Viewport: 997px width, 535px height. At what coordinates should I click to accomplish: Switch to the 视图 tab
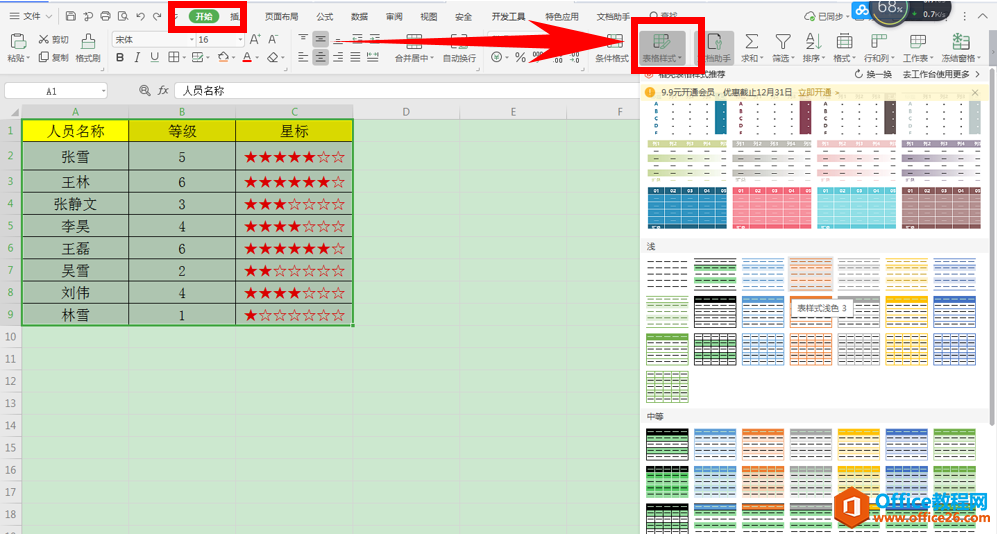click(429, 17)
